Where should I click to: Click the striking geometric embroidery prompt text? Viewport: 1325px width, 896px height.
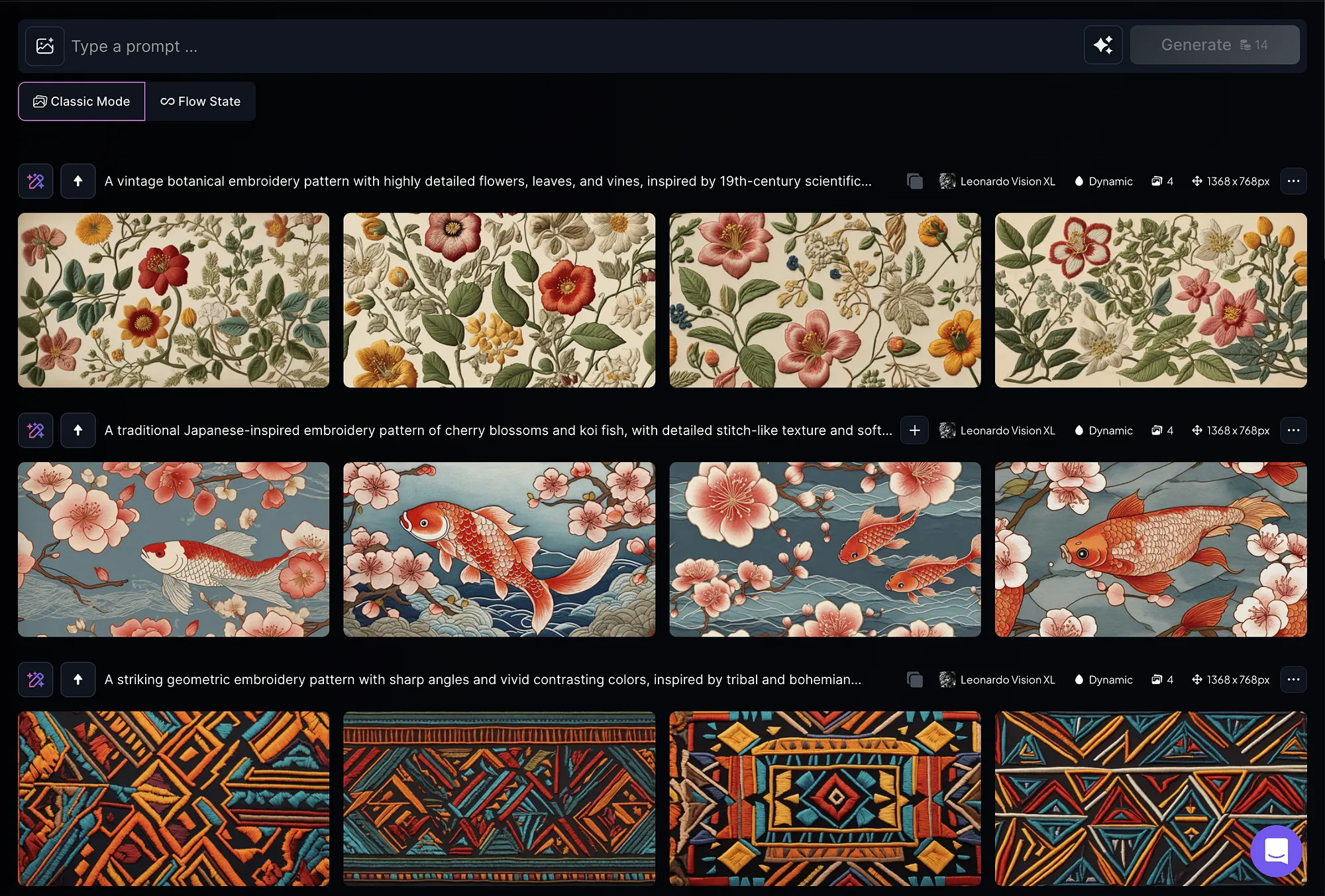(x=483, y=679)
